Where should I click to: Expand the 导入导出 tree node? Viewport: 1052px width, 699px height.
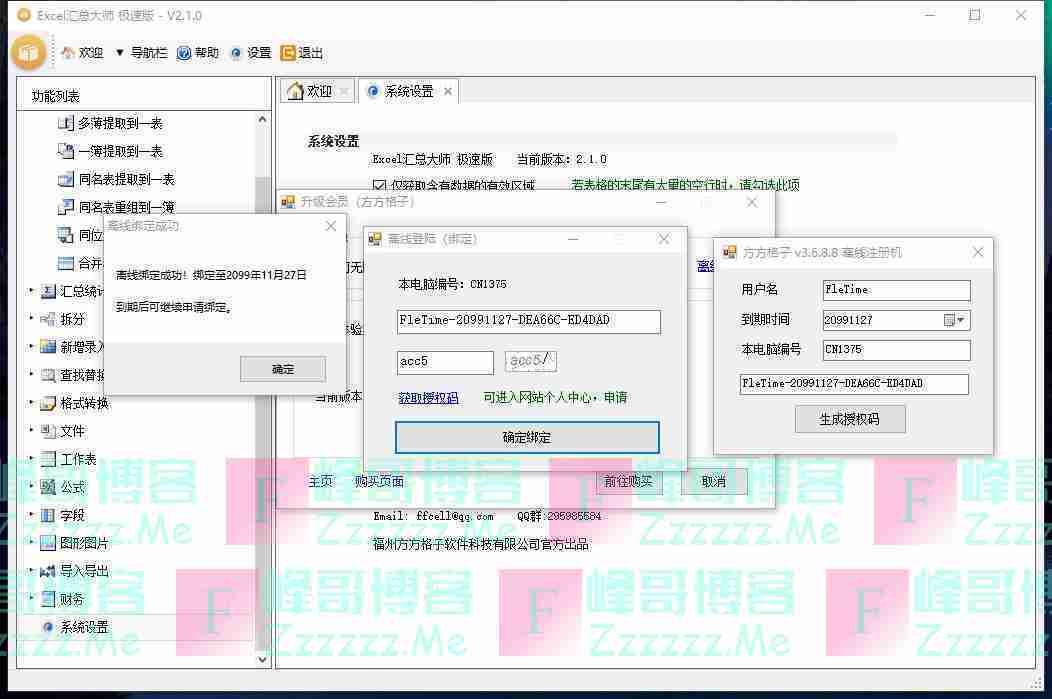point(31,571)
